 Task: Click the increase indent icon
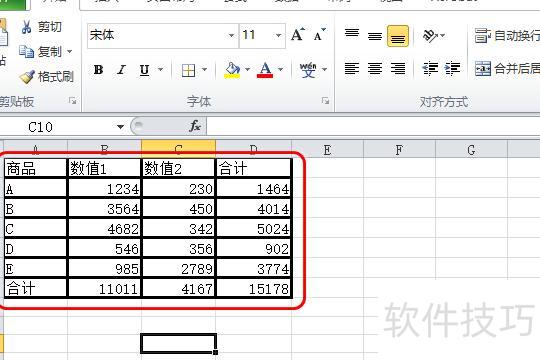click(453, 69)
